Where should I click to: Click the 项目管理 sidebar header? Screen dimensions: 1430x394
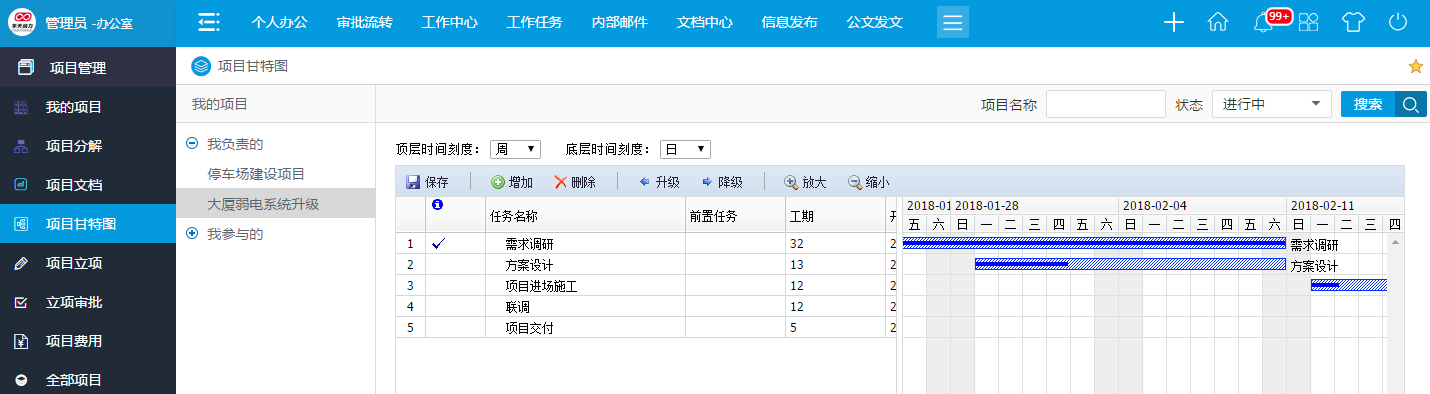pyautogui.click(x=88, y=68)
